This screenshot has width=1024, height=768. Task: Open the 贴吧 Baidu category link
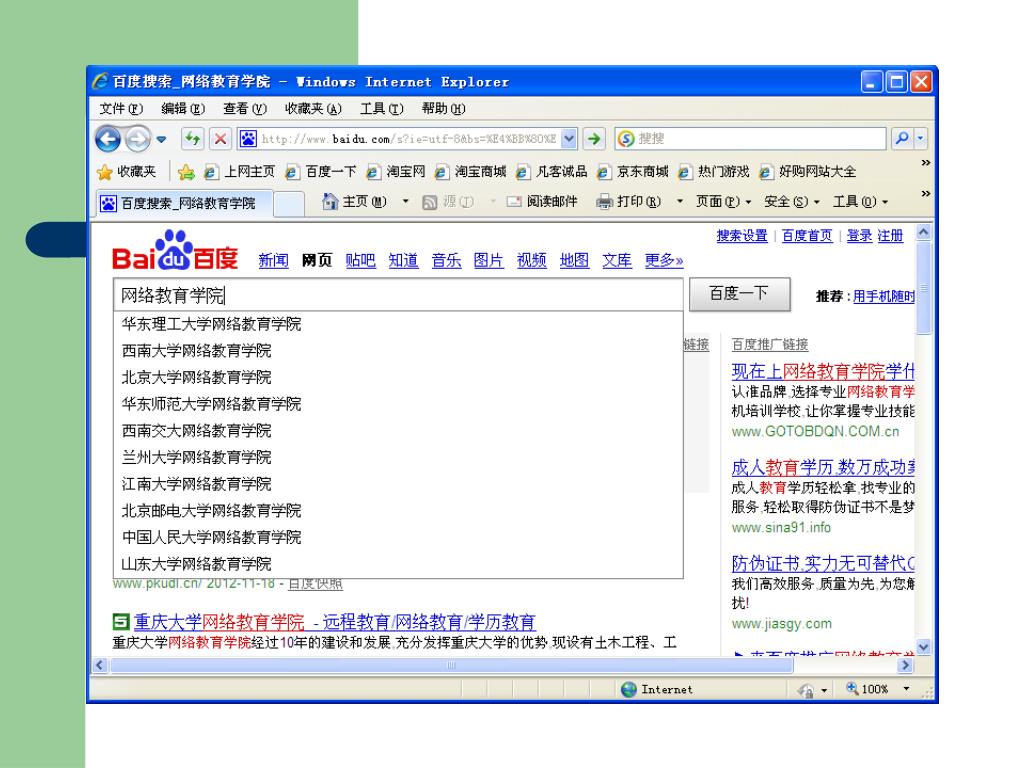[360, 261]
